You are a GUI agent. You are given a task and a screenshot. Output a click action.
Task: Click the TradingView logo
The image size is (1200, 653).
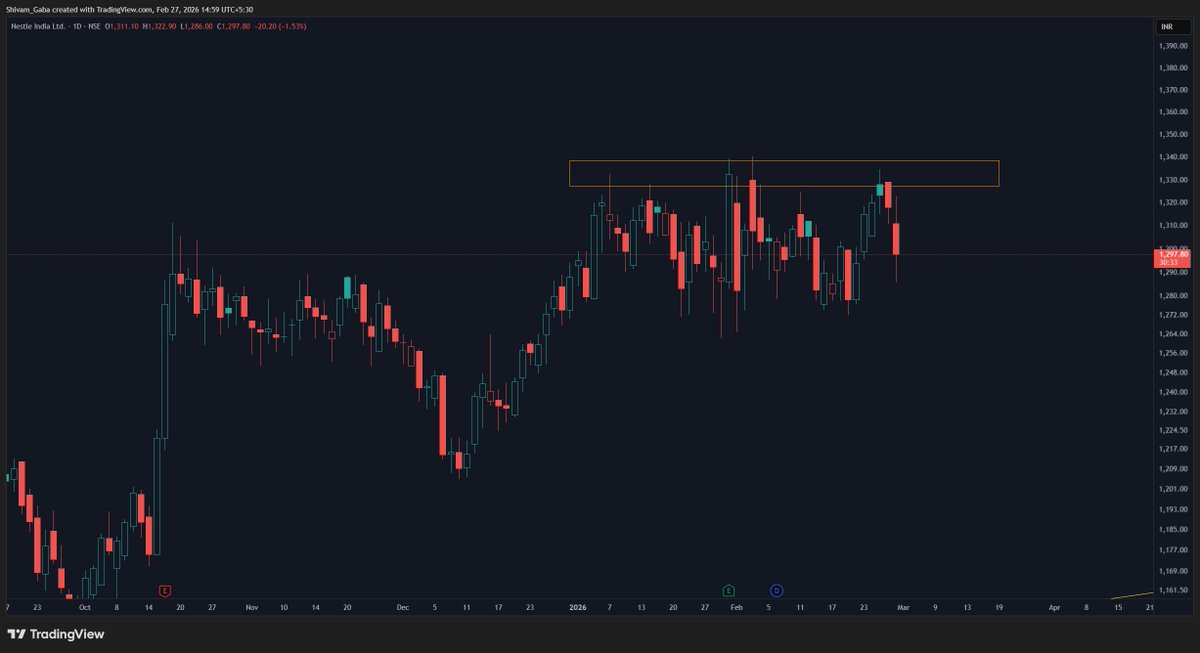(56, 634)
